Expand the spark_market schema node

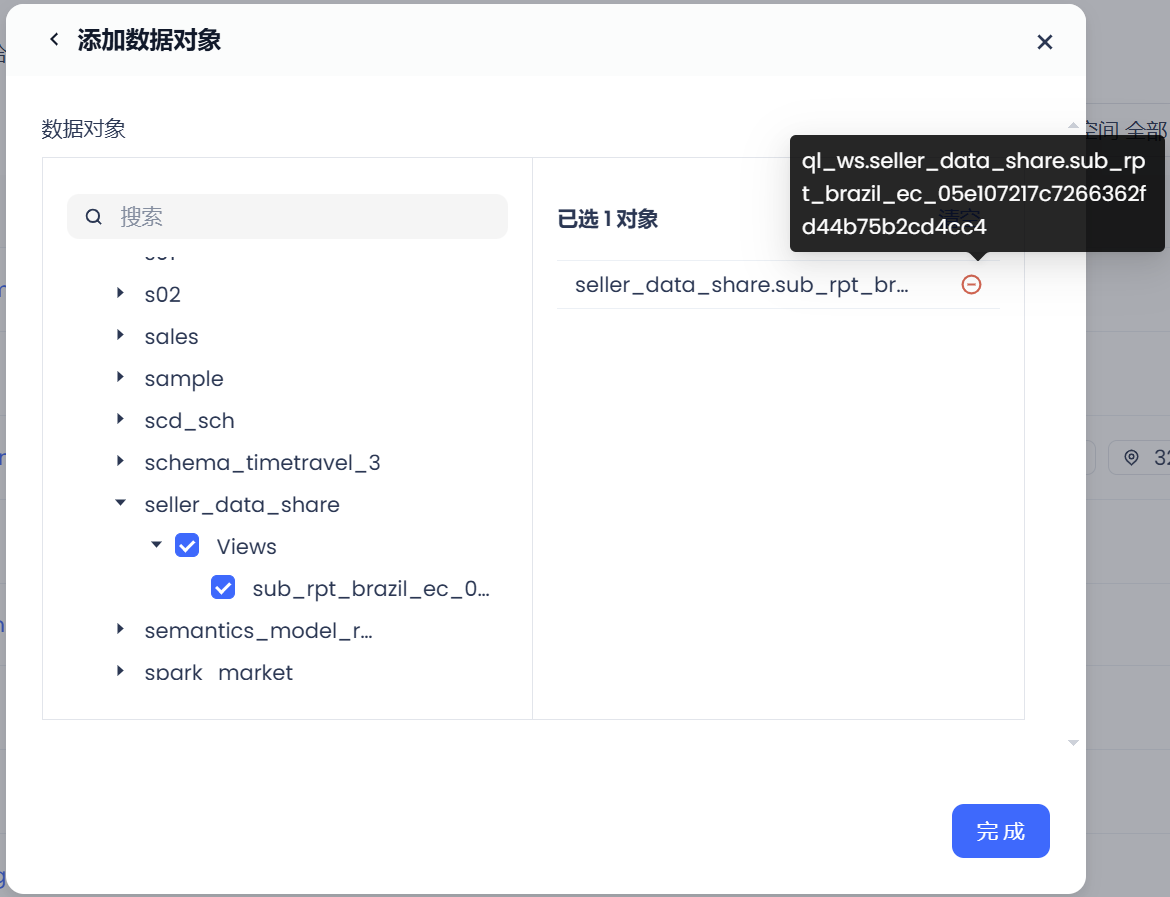coord(121,671)
